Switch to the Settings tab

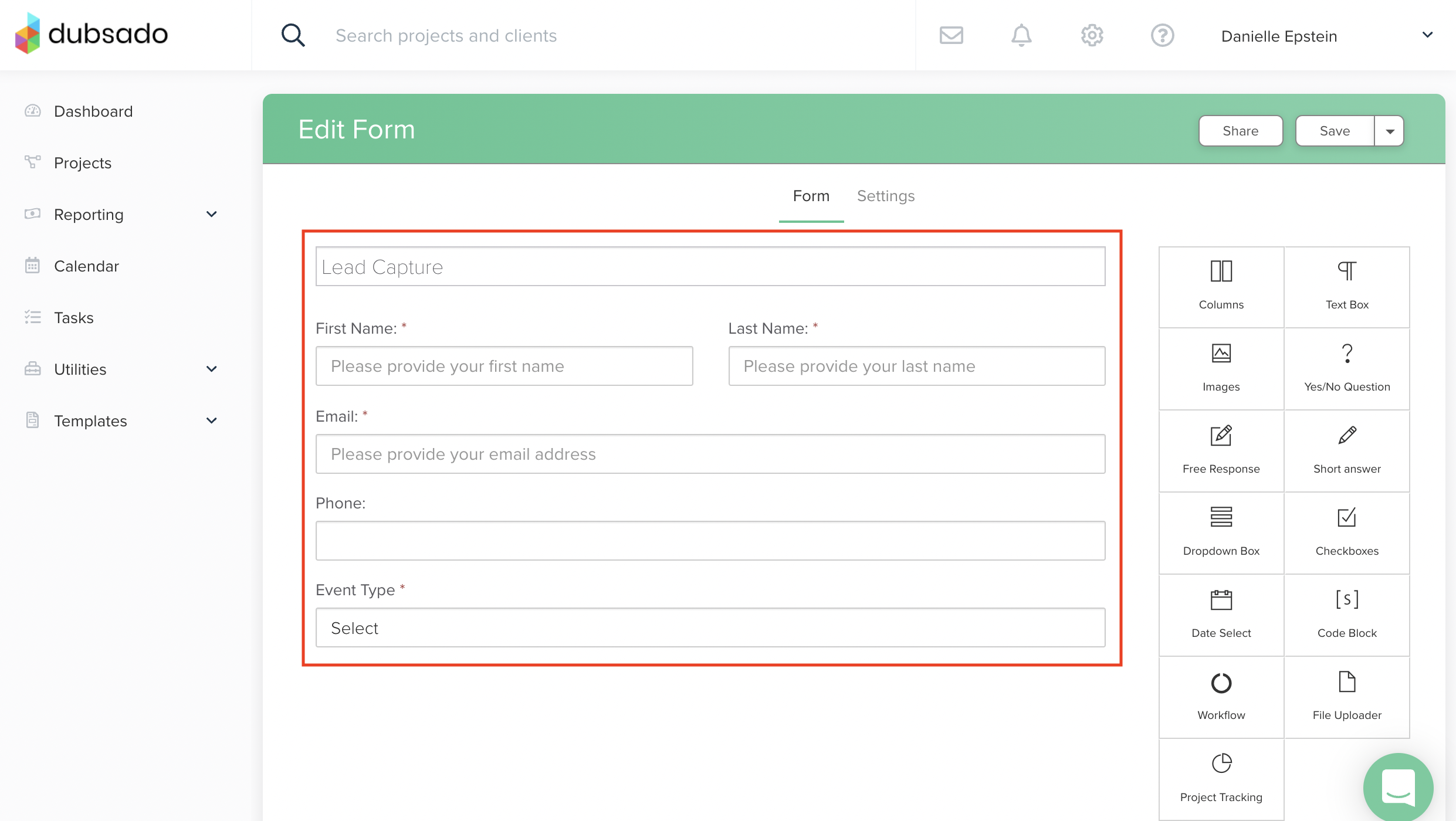coord(885,196)
